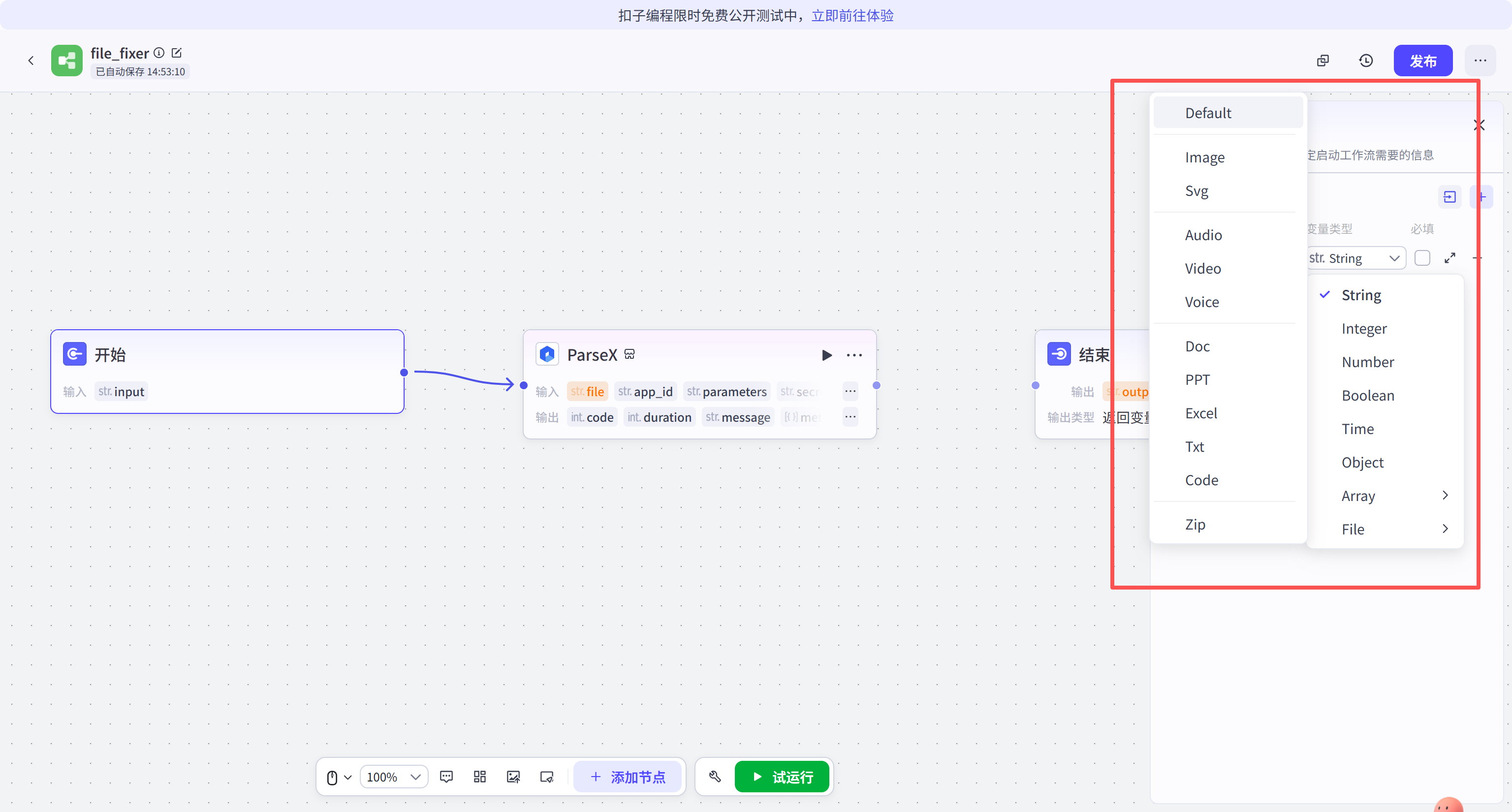Click the auto-layout grid icon
This screenshot has width=1512, height=812.
(479, 776)
